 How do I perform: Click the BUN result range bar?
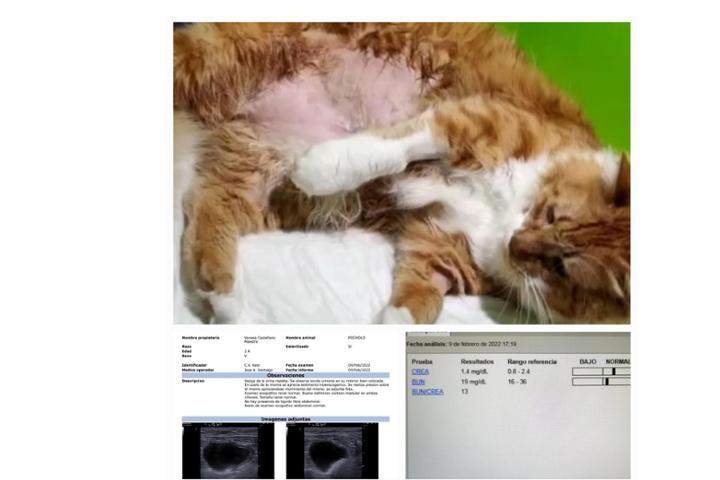click(601, 382)
